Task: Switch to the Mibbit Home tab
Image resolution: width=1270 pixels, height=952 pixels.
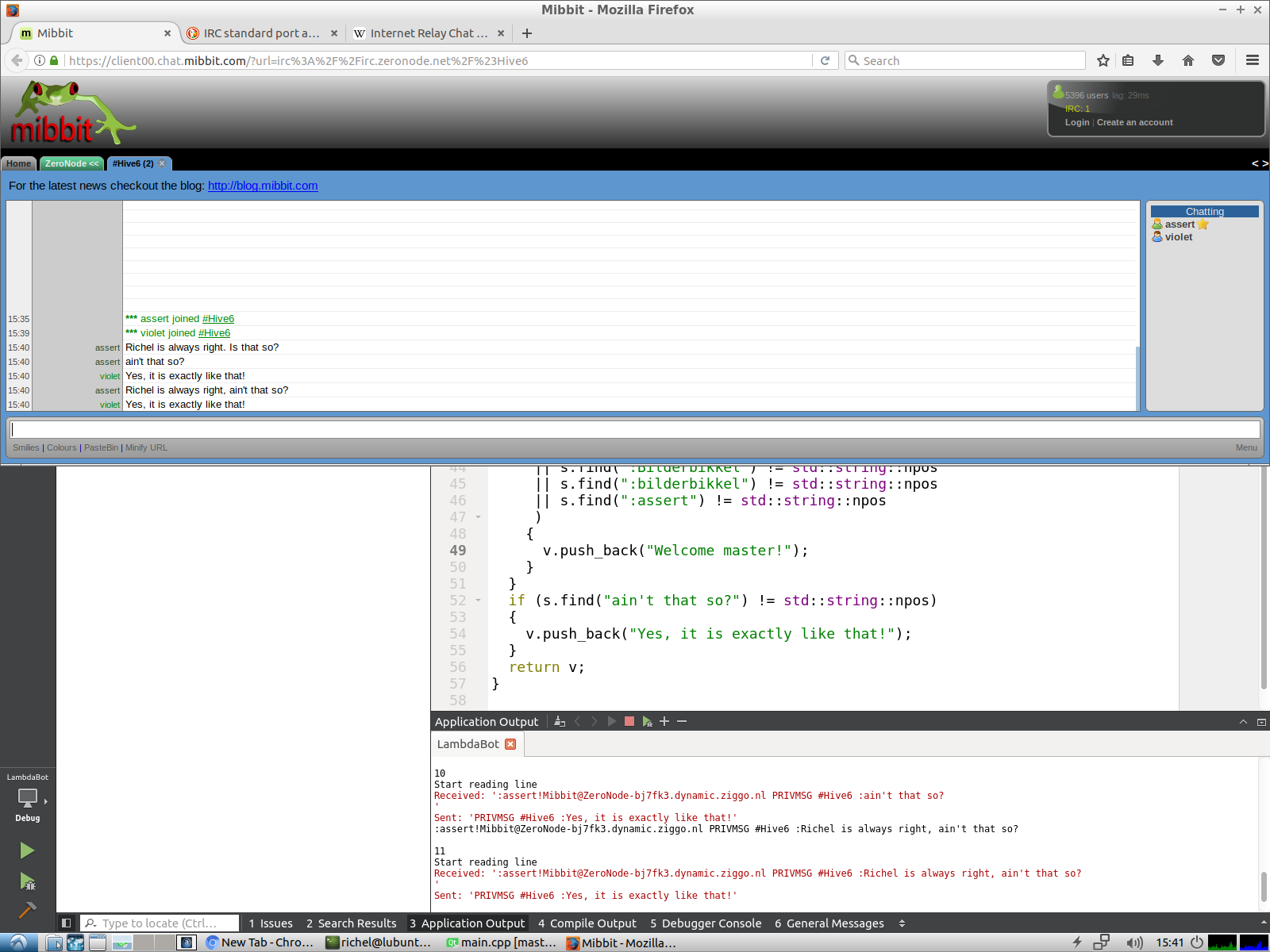Action: click(19, 163)
